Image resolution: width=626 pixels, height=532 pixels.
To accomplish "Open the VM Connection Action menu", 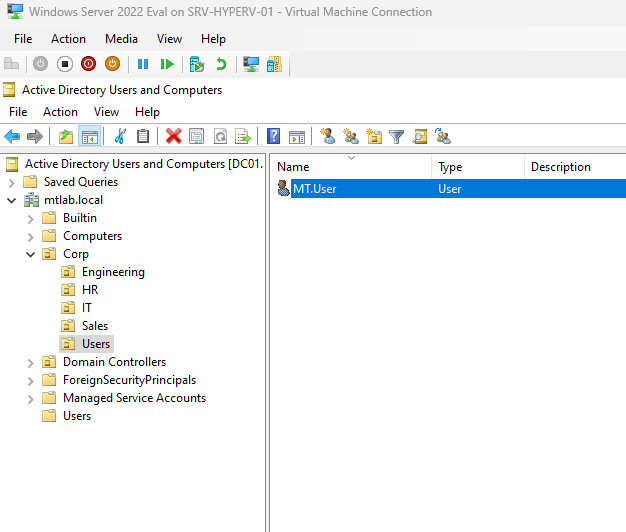I will coord(68,39).
